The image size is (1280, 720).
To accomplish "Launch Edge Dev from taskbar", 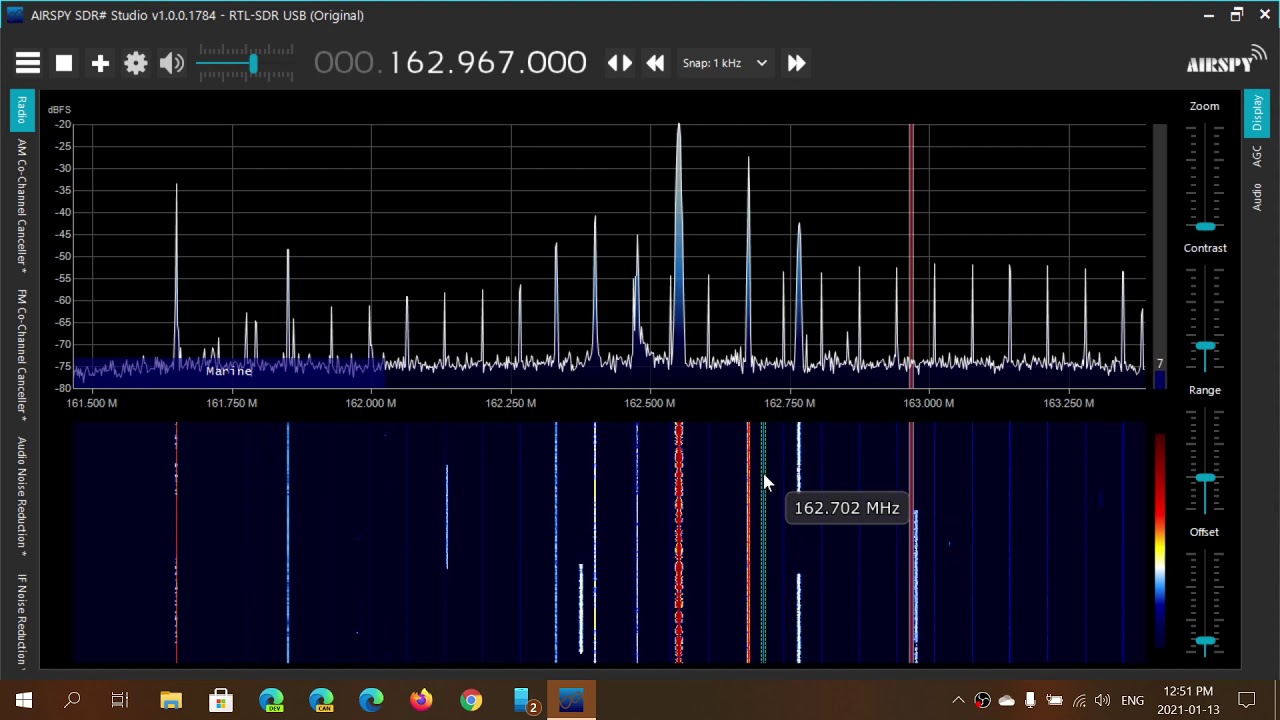I will click(271, 700).
